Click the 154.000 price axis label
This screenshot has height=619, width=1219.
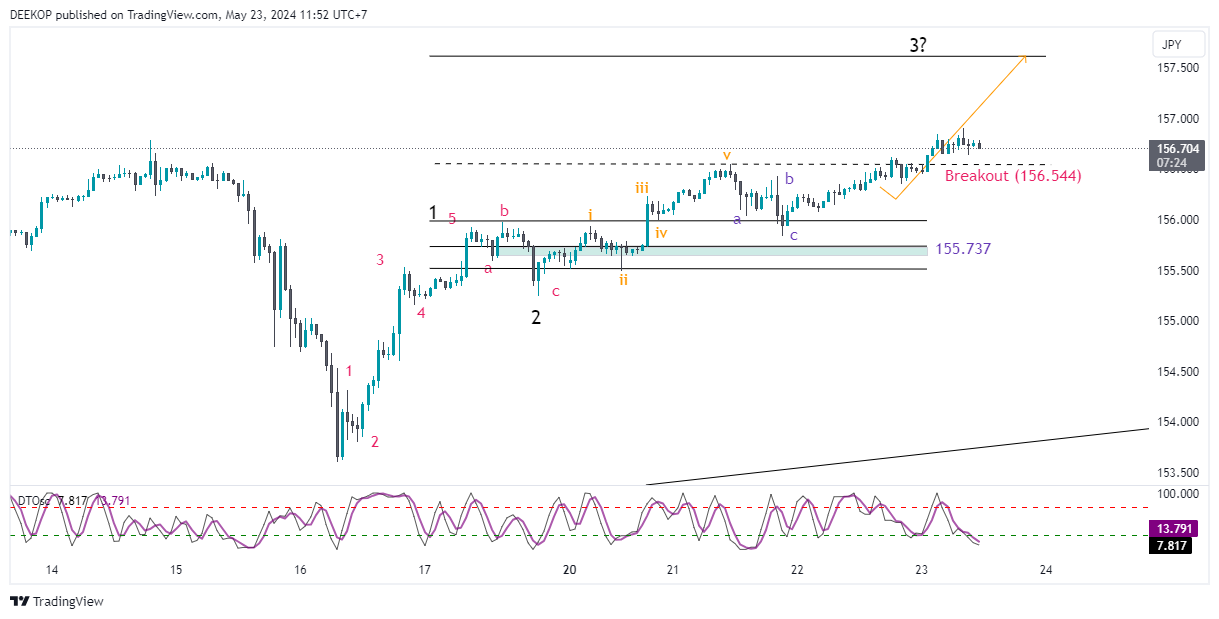(1179, 422)
